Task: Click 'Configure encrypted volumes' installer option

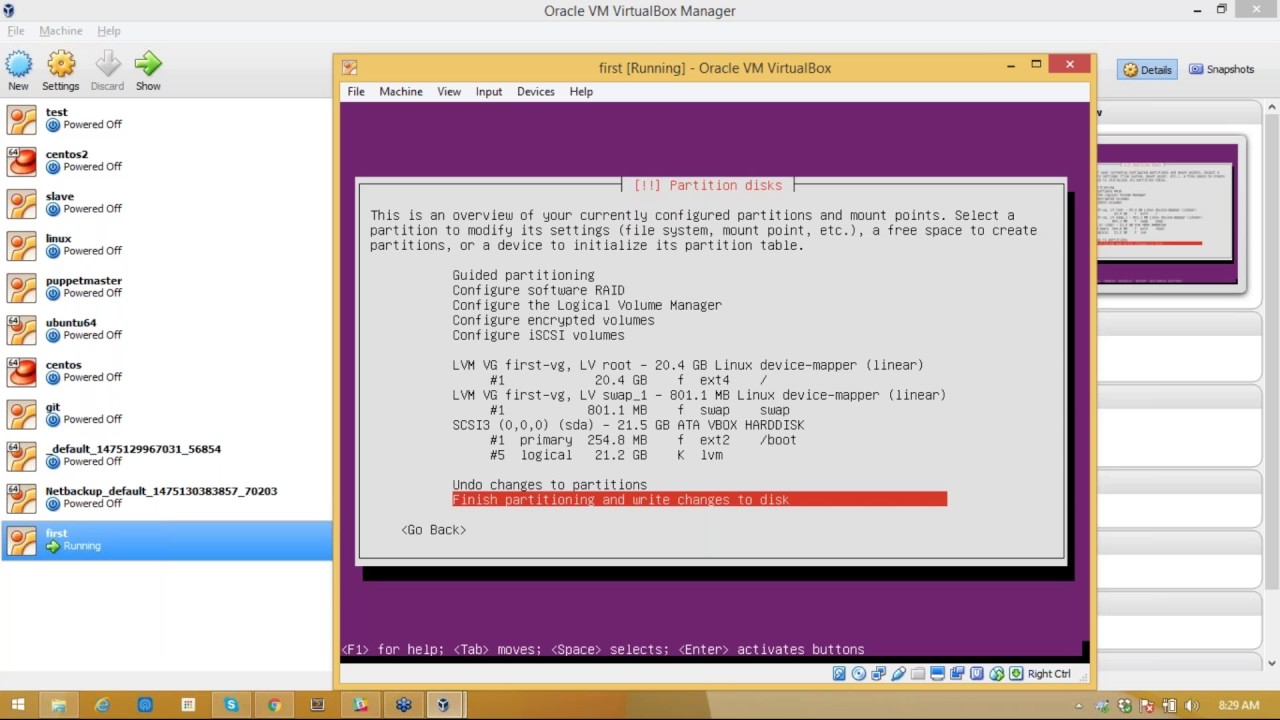Action: coord(553,320)
